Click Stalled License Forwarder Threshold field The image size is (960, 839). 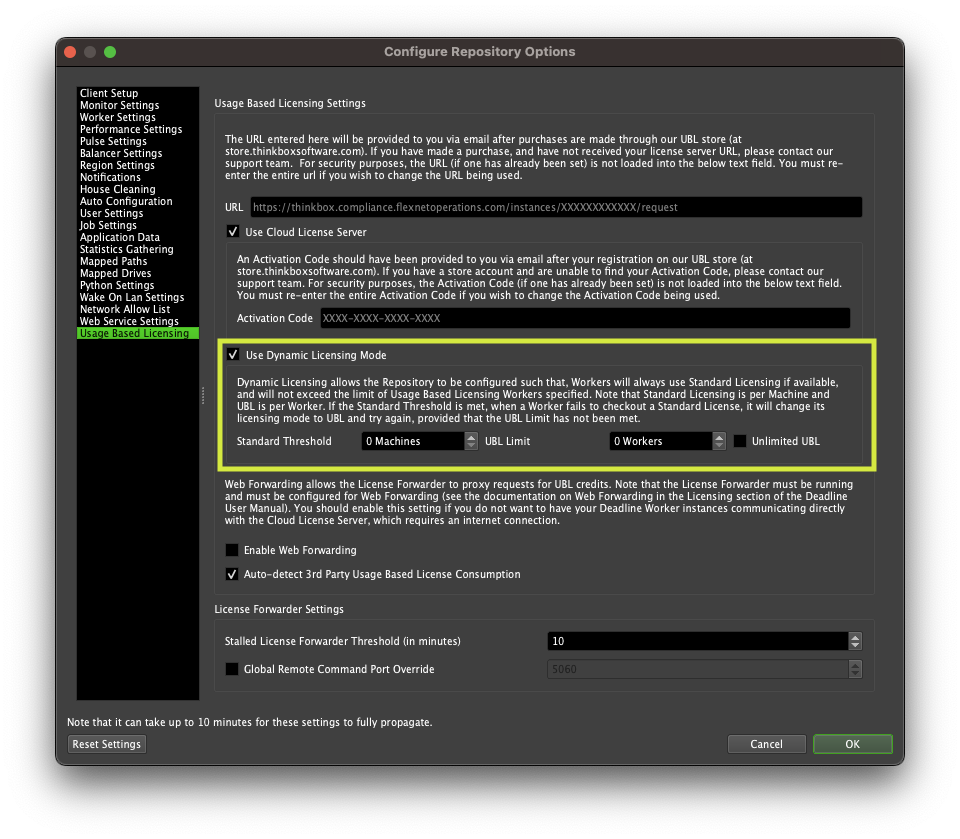click(x=697, y=641)
